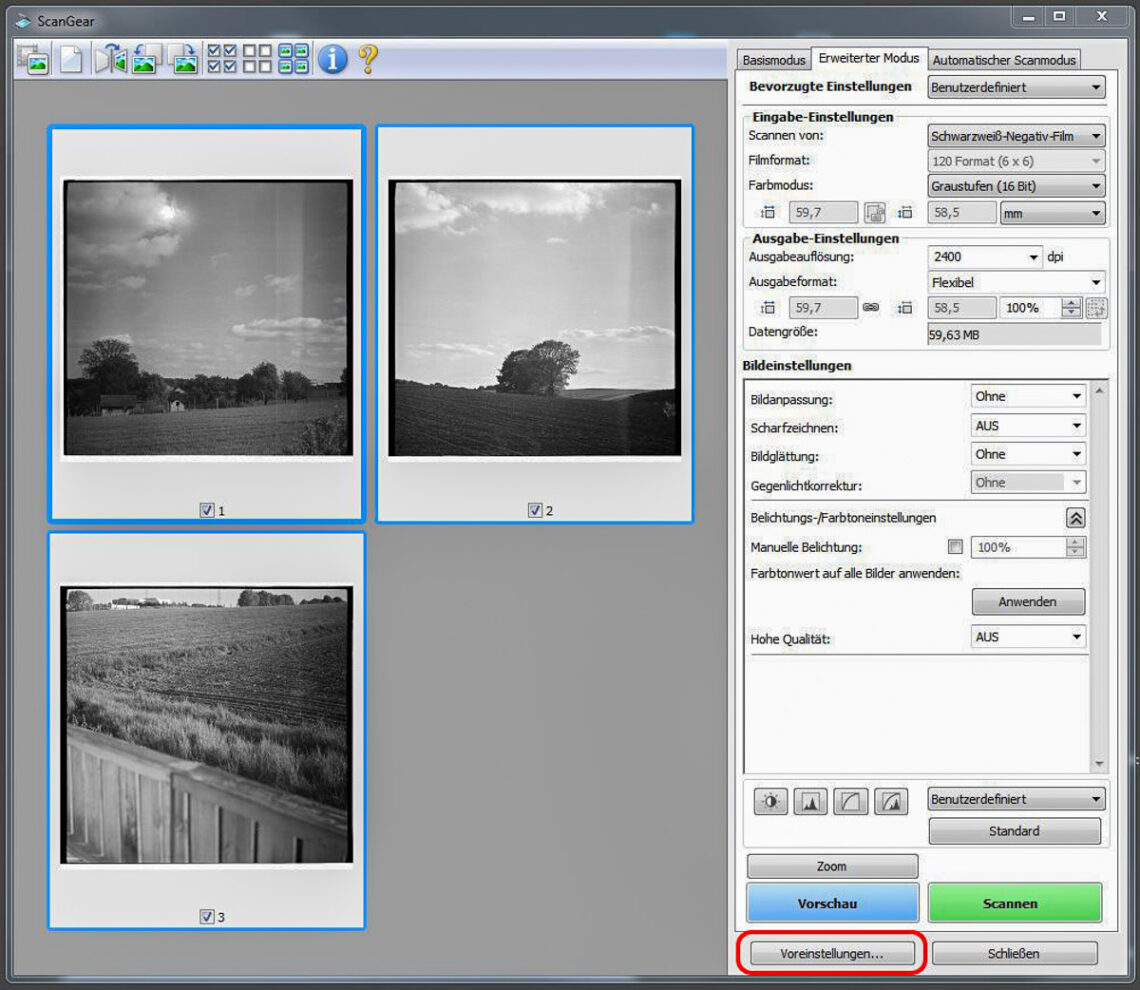
Task: Open the blue information icon
Action: click(332, 60)
